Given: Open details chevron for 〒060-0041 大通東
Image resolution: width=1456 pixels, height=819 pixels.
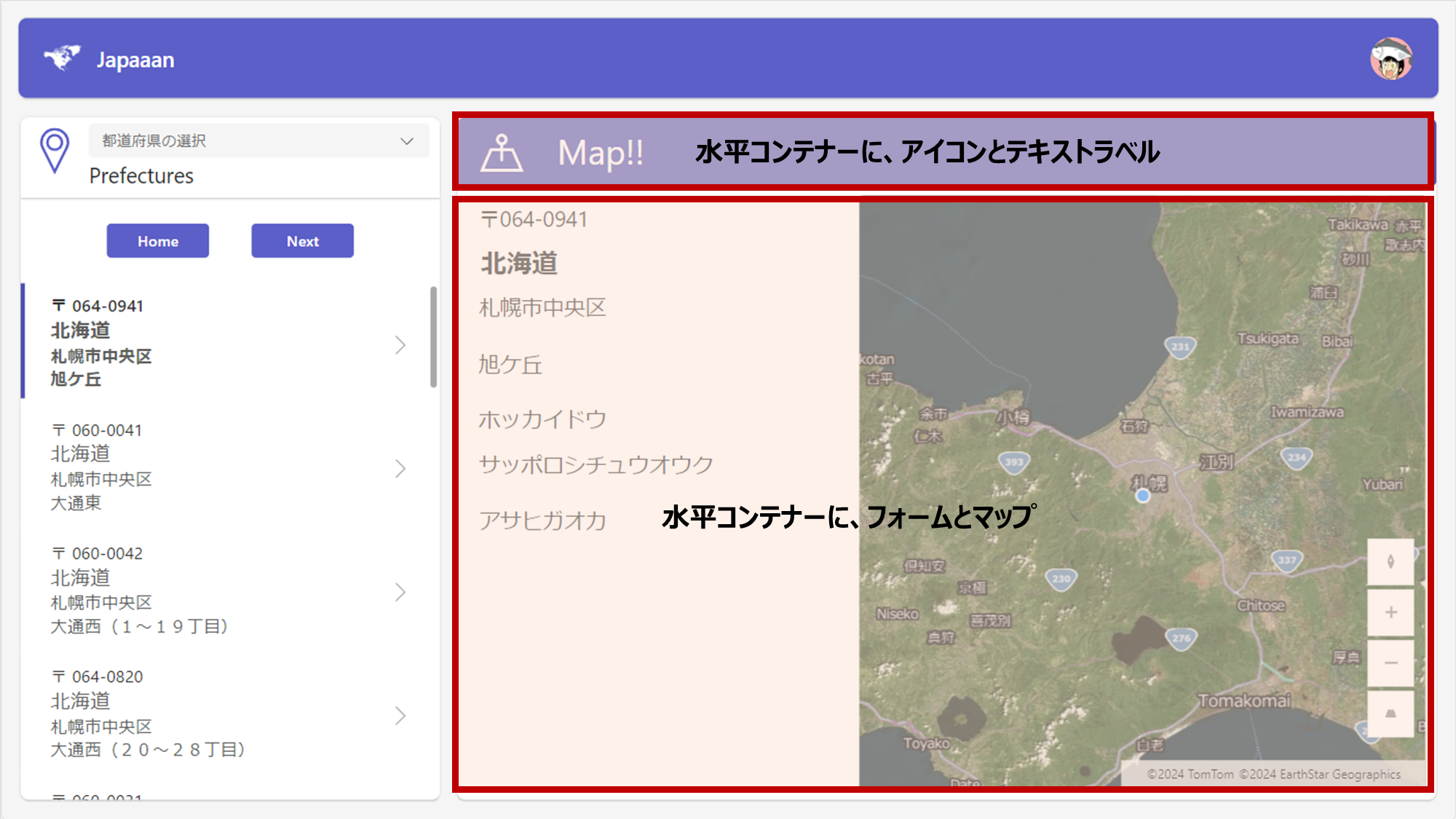Looking at the screenshot, I should (400, 468).
